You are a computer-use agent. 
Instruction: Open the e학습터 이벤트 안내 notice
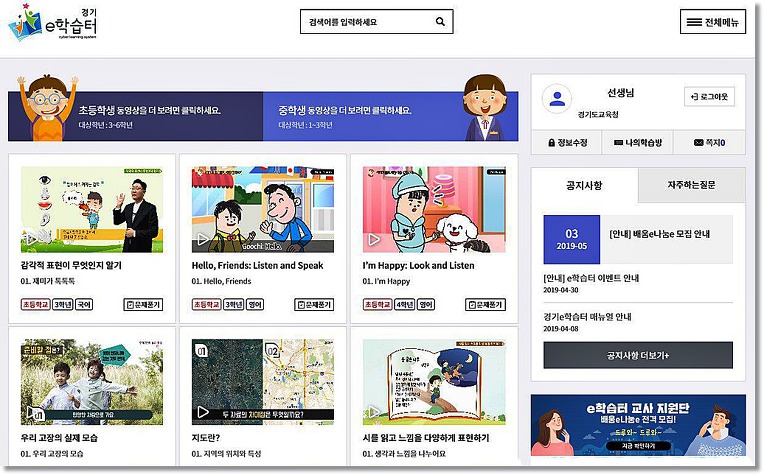pos(591,278)
